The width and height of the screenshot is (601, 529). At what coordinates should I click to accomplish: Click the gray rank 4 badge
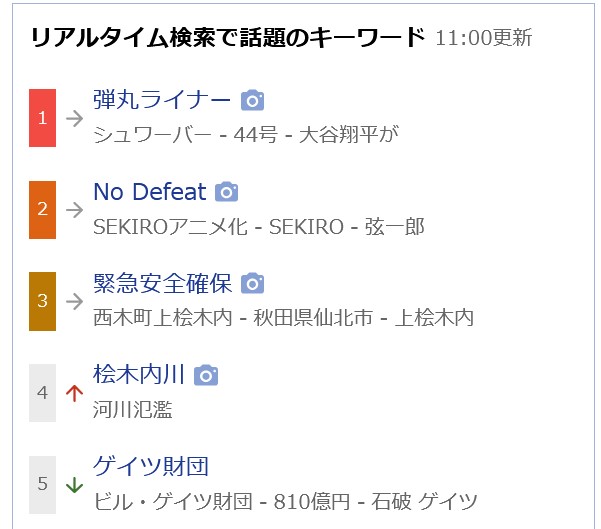click(42, 393)
